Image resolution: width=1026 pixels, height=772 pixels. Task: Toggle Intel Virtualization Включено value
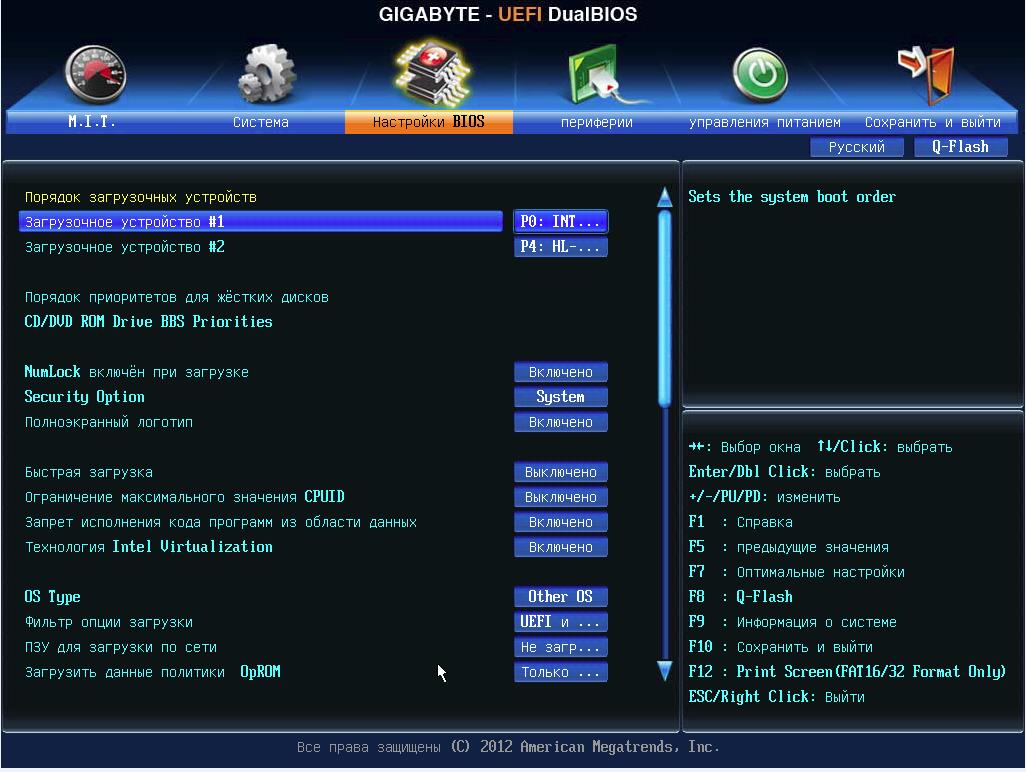(561, 547)
